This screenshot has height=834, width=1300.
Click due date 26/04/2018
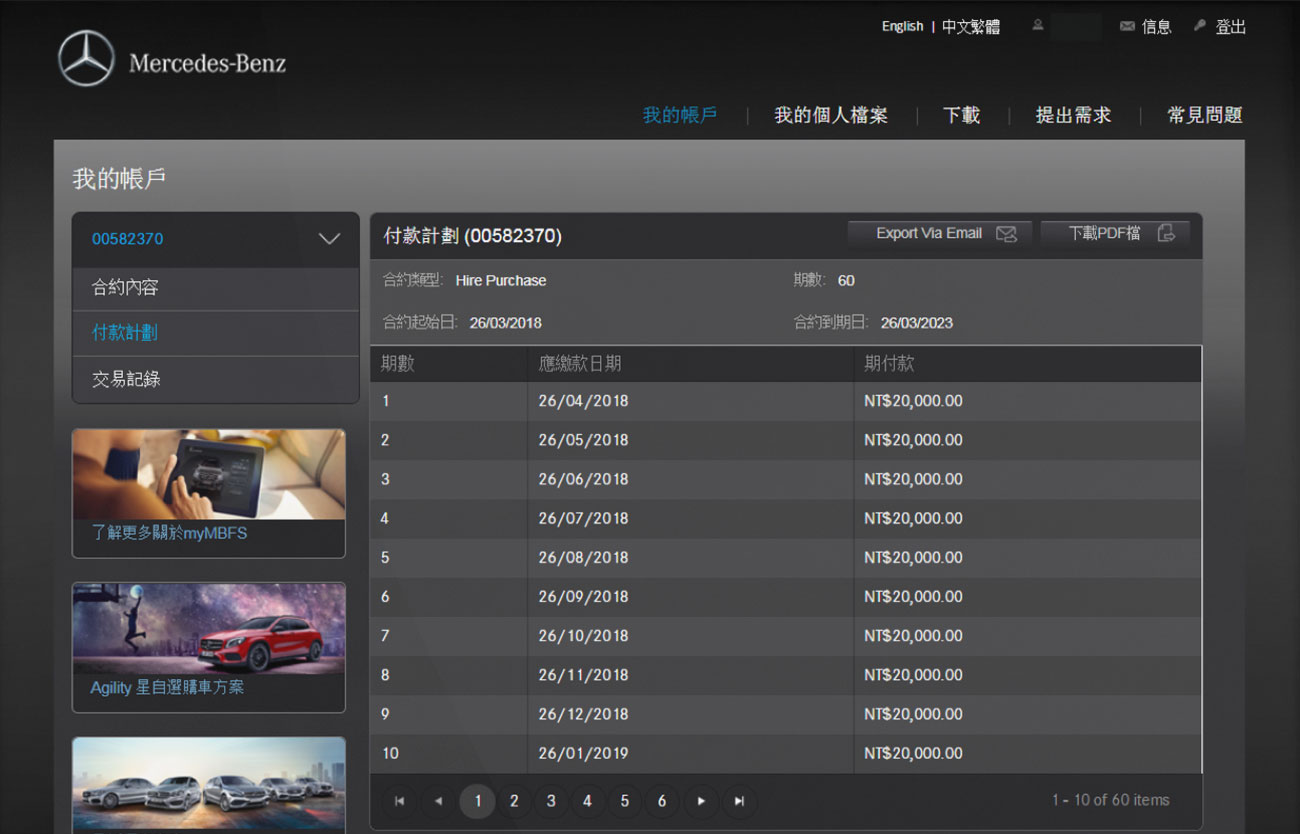coord(583,401)
